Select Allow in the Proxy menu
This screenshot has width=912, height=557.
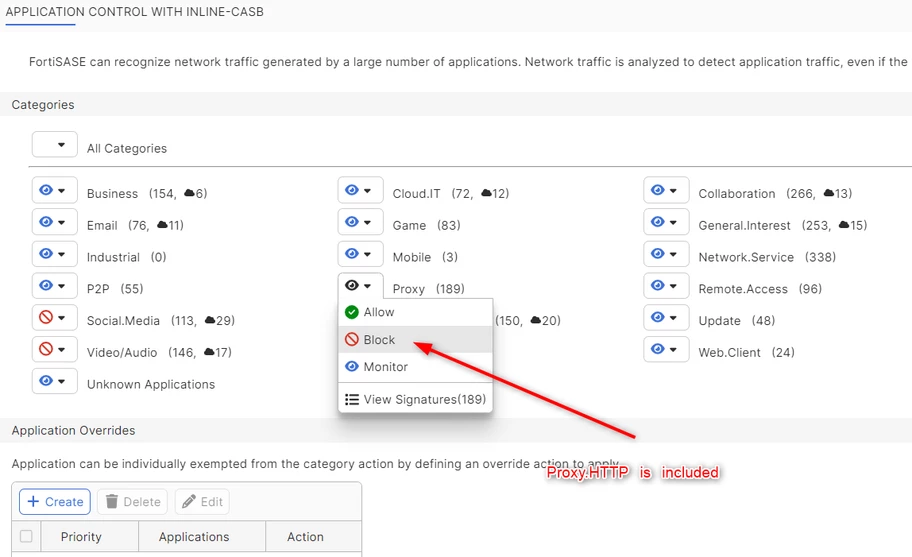coord(415,312)
